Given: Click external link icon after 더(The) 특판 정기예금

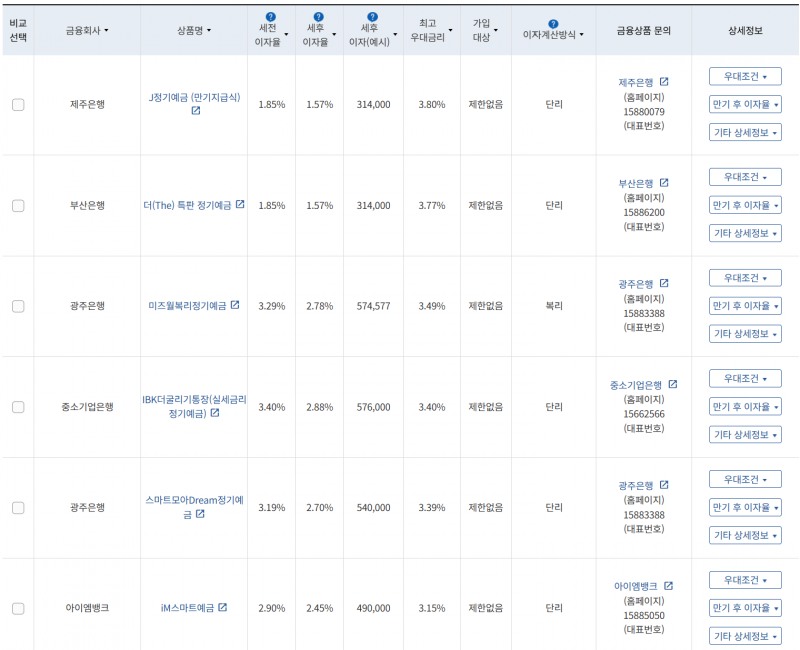Looking at the screenshot, I should coord(240,204).
